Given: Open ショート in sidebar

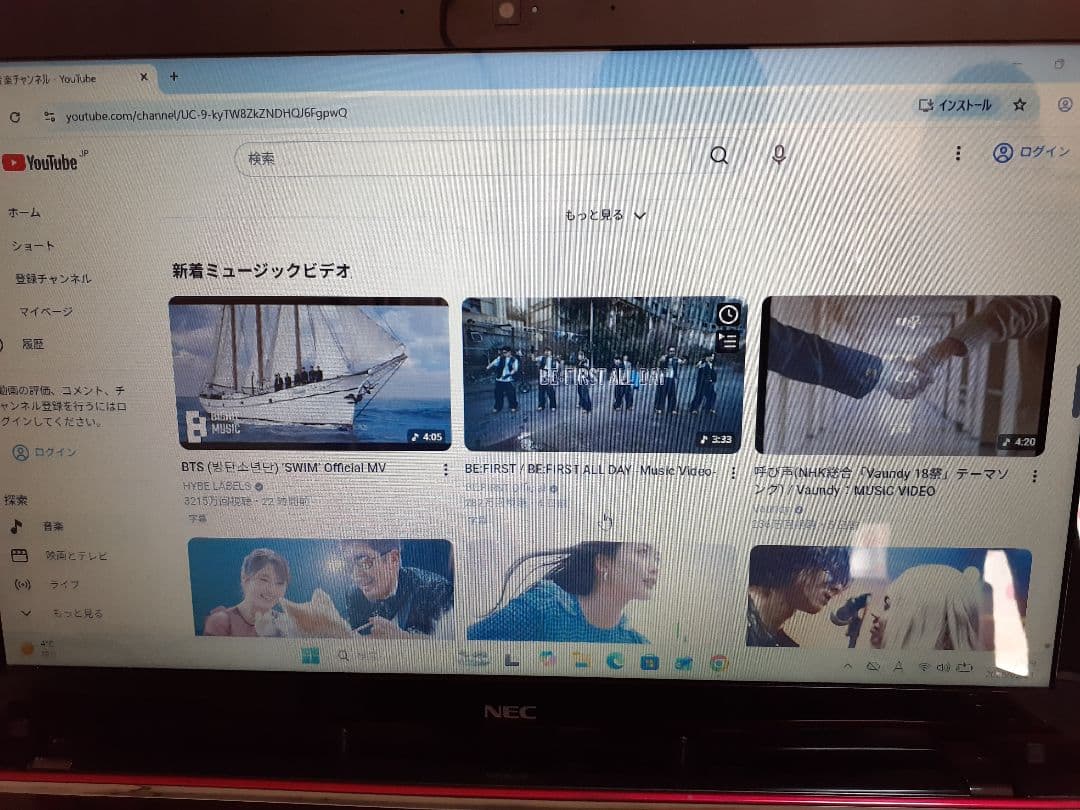Looking at the screenshot, I should (x=32, y=246).
